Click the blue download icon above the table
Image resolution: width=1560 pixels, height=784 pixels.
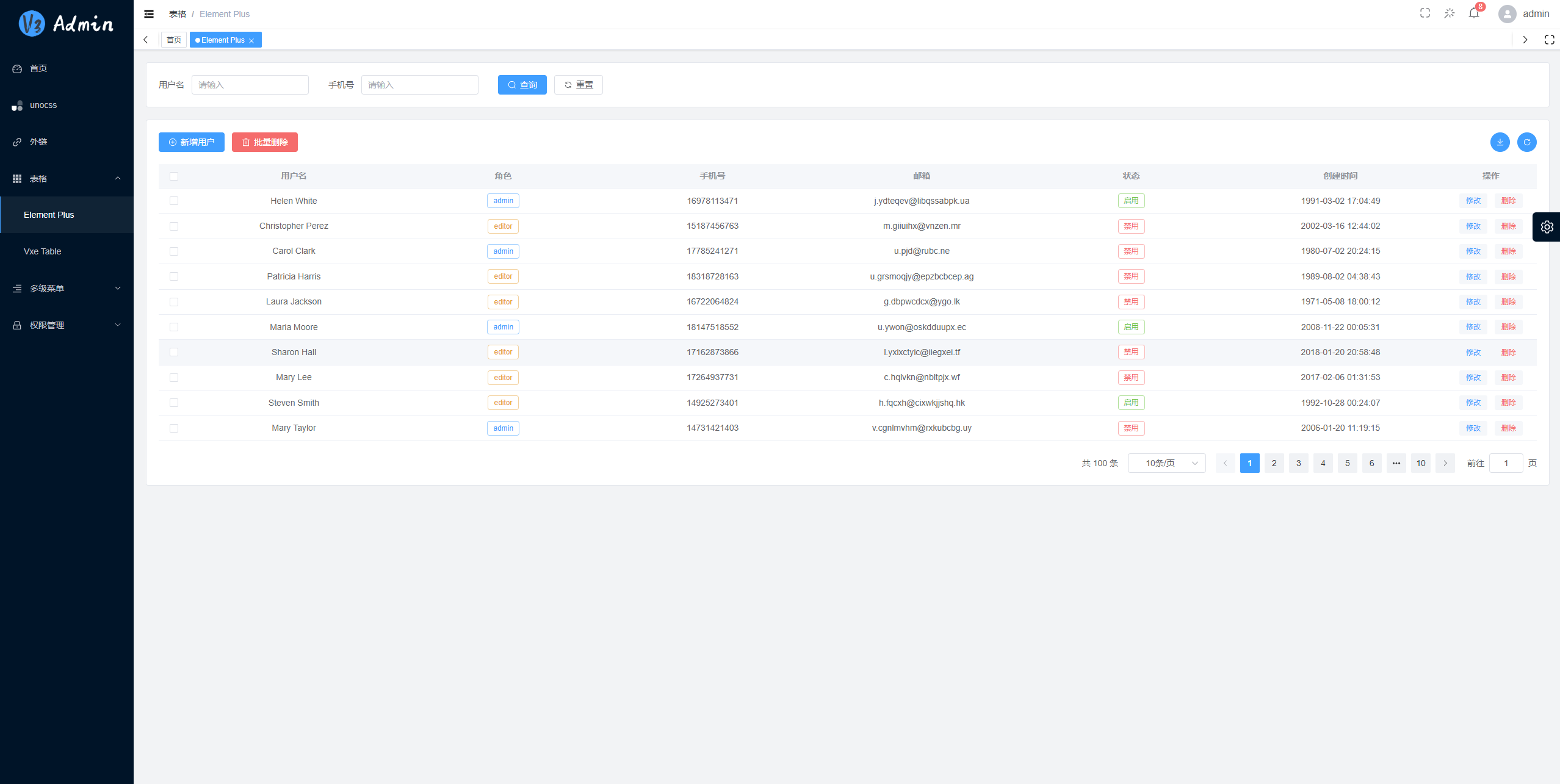point(1500,142)
